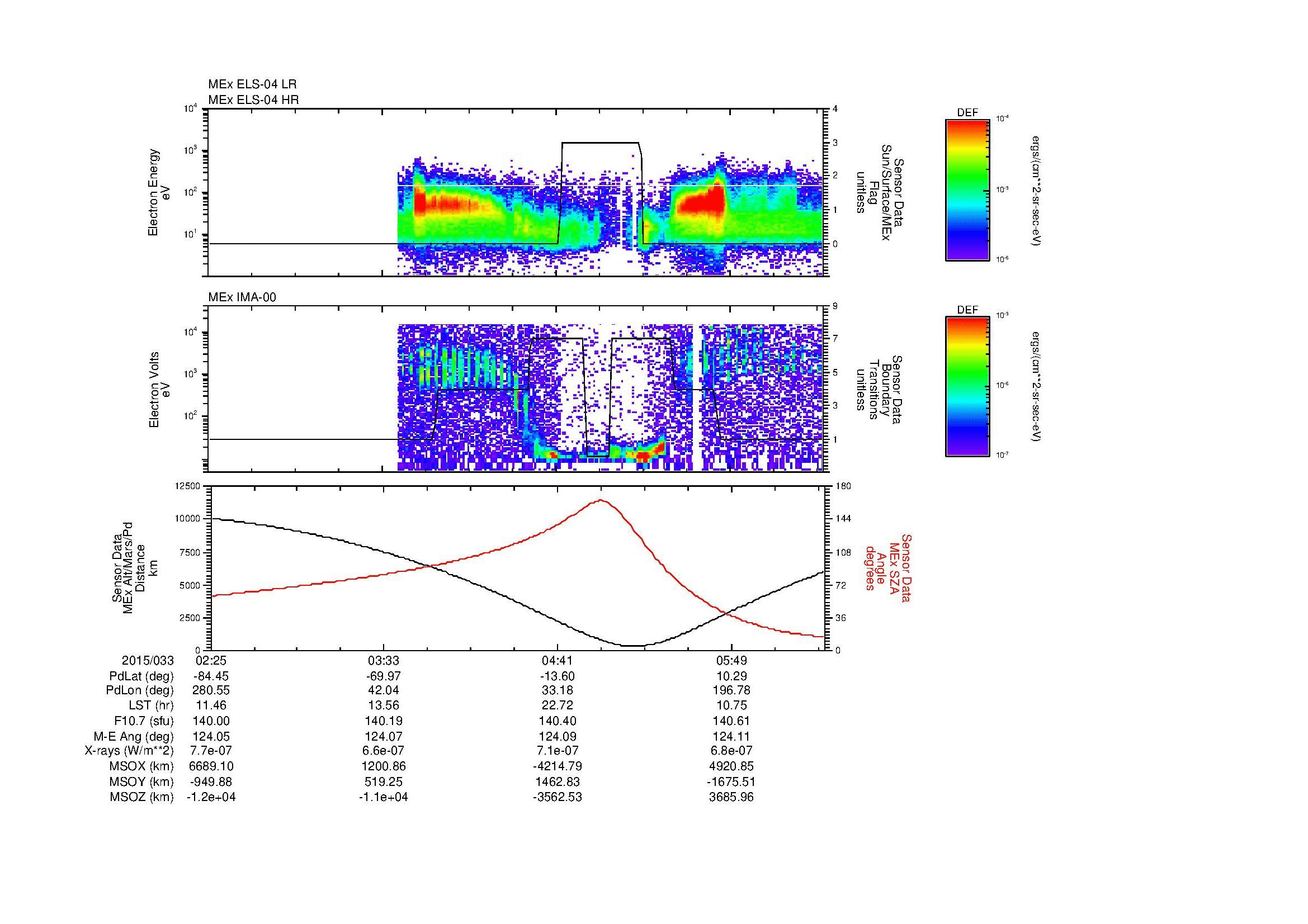This screenshot has width=1308, height=924.
Task: Click the 05:49 time tick label
Action: coord(731,660)
